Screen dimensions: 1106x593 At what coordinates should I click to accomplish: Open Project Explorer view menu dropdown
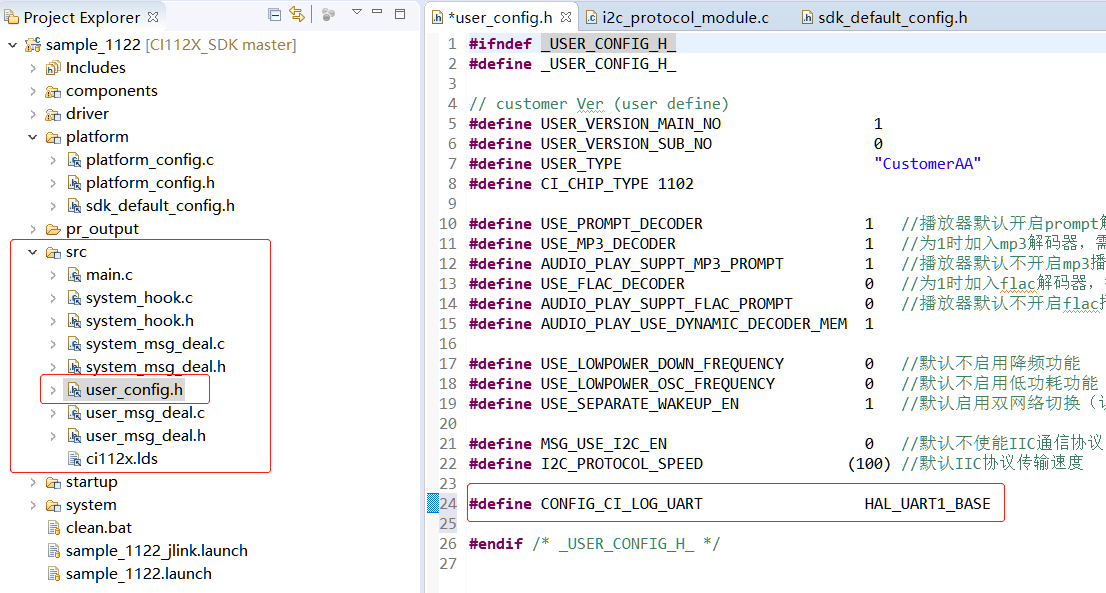(x=357, y=12)
